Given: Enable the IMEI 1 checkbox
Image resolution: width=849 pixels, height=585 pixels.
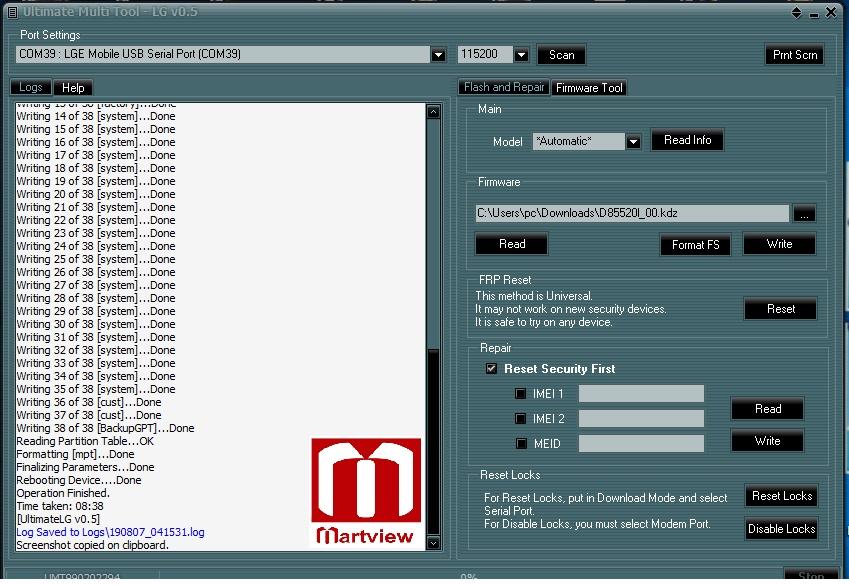Looking at the screenshot, I should click(520, 393).
